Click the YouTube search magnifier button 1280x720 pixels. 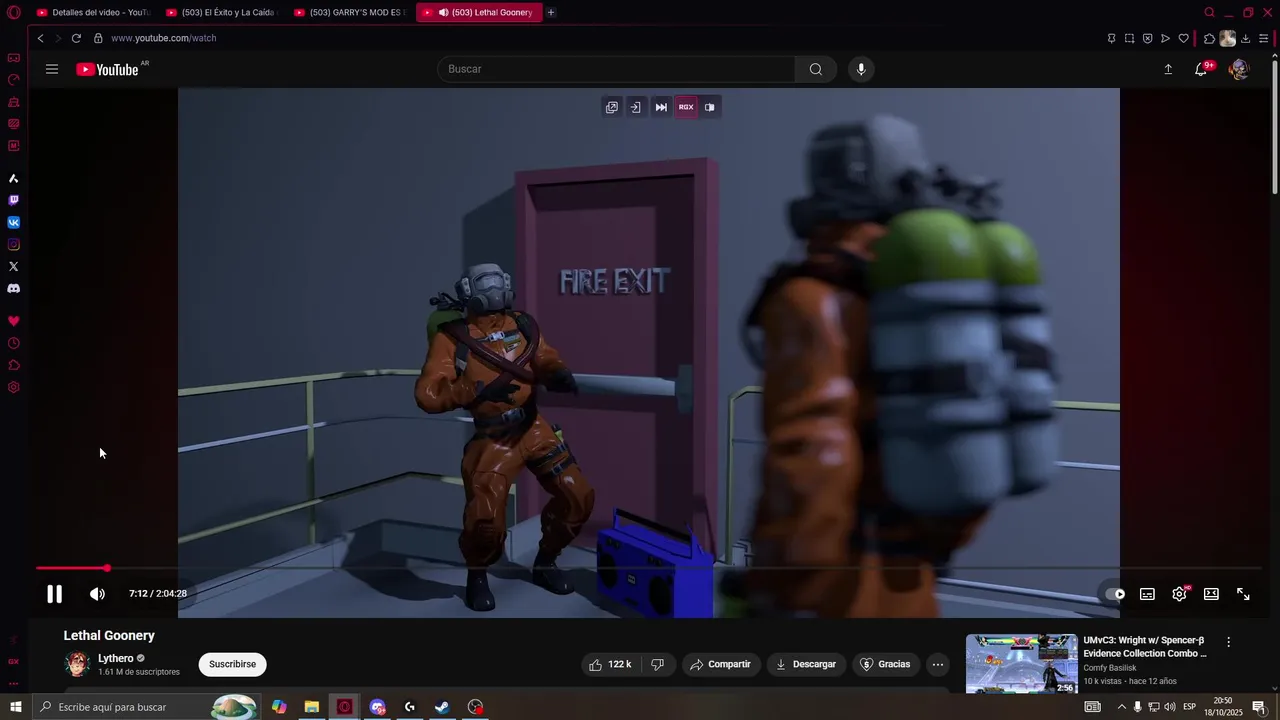(x=816, y=69)
